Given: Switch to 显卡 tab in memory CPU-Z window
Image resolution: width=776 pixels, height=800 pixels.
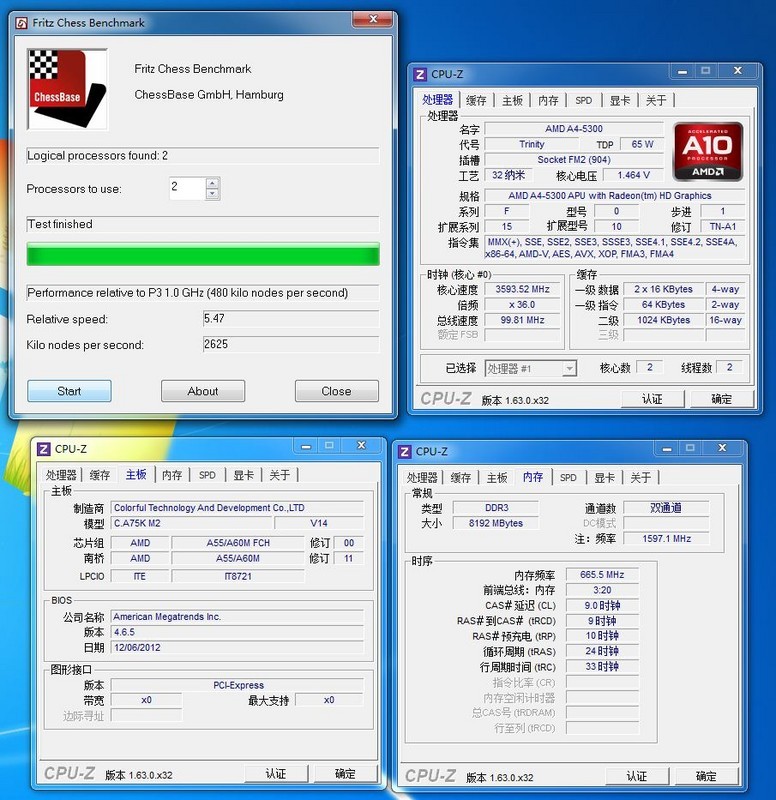Looking at the screenshot, I should [605, 478].
